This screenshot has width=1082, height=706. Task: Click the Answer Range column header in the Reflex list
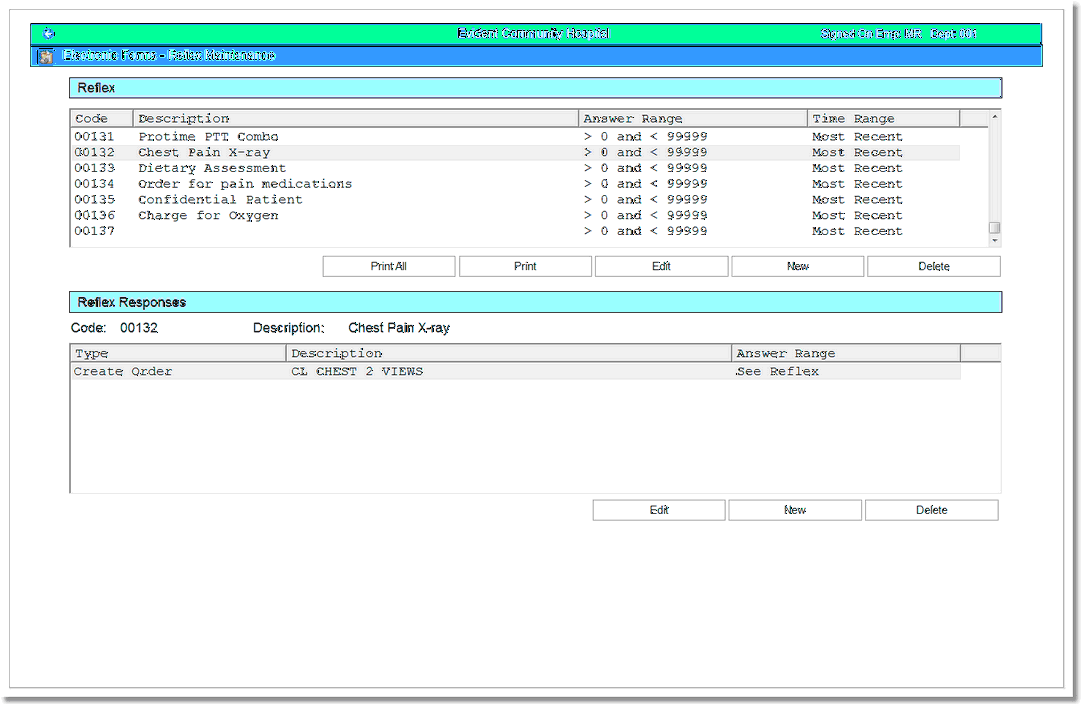coord(693,119)
